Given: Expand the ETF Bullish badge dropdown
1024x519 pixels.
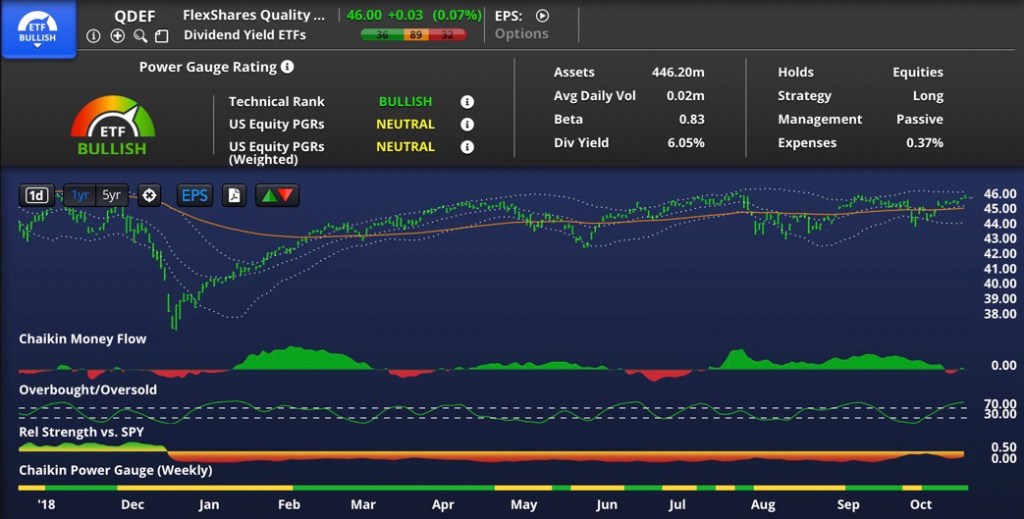Looking at the screenshot, I should click(x=38, y=29).
